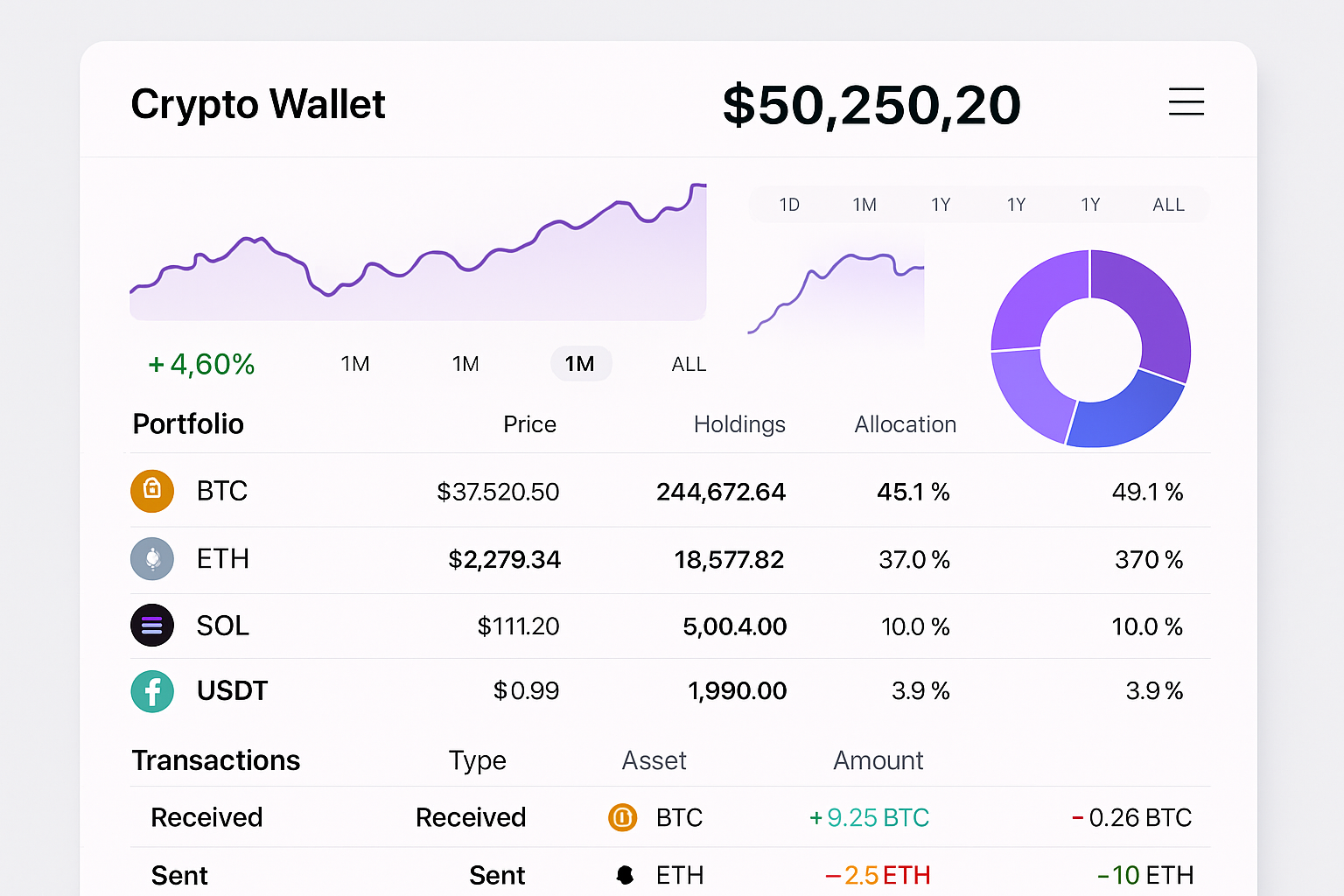This screenshot has width=1344, height=896.
Task: Select the ETH Ethereum icon in Portfolio
Action: tap(152, 559)
